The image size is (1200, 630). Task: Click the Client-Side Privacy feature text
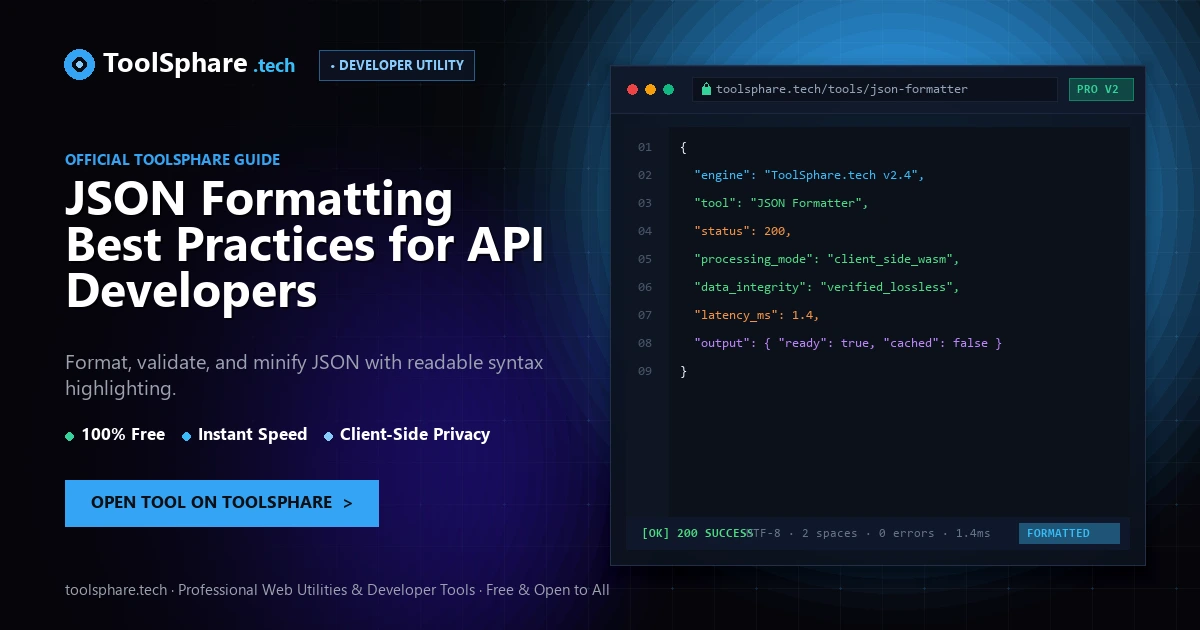pos(415,434)
